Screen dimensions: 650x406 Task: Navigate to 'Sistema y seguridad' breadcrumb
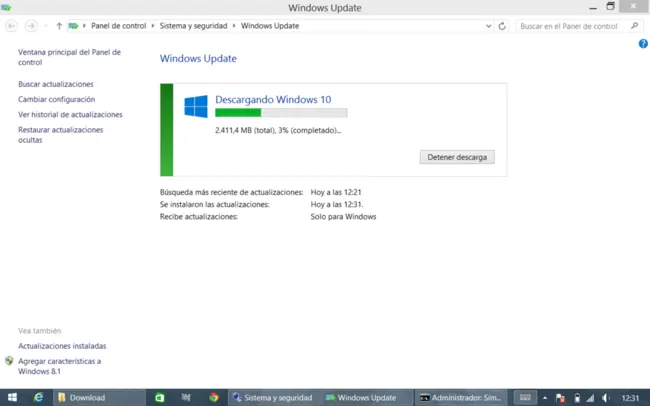pyautogui.click(x=193, y=26)
